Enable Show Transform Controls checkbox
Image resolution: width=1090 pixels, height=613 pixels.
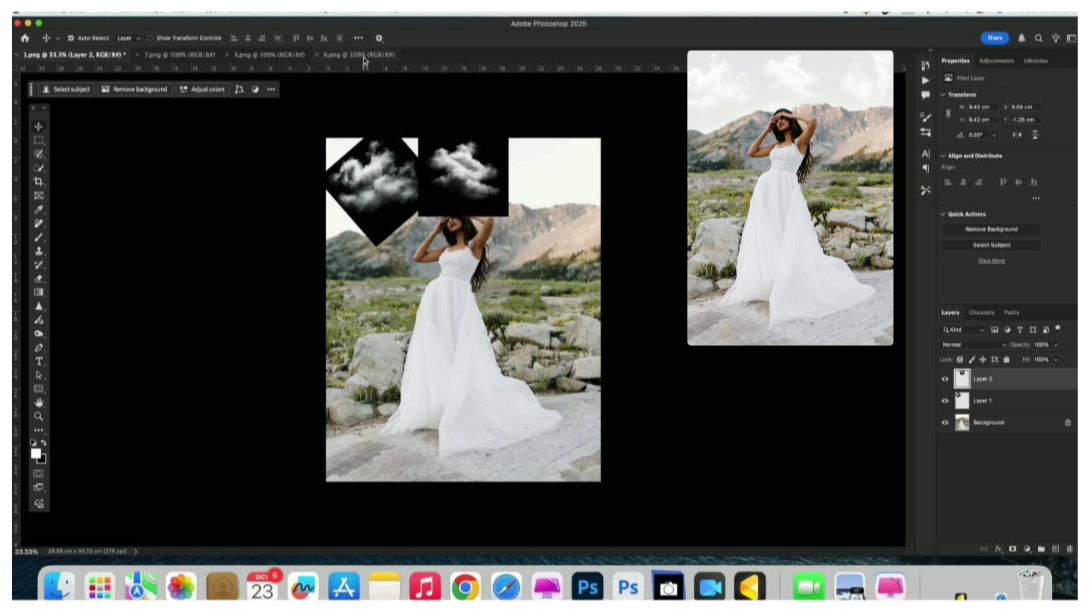(150, 38)
